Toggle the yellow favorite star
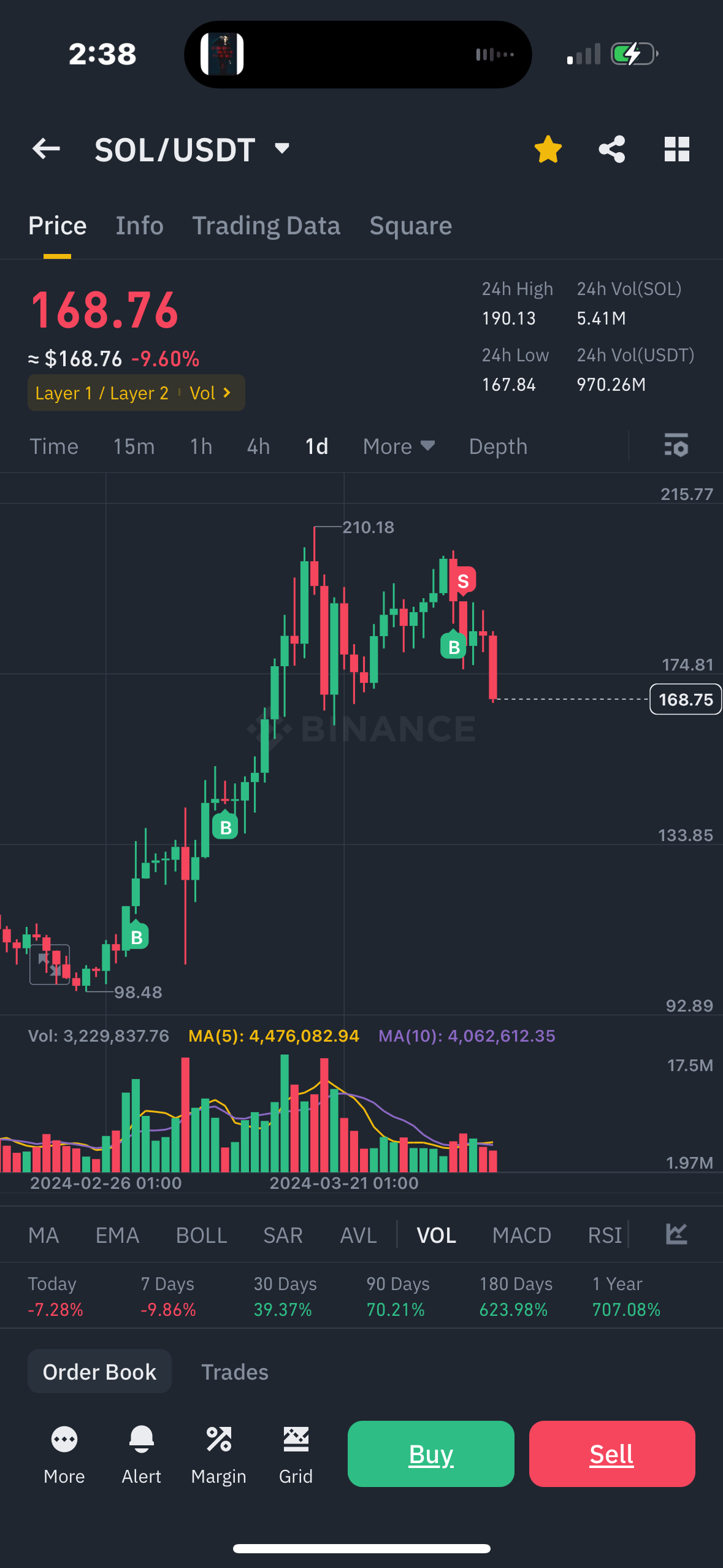Screen dimensions: 723x1568 548,149
